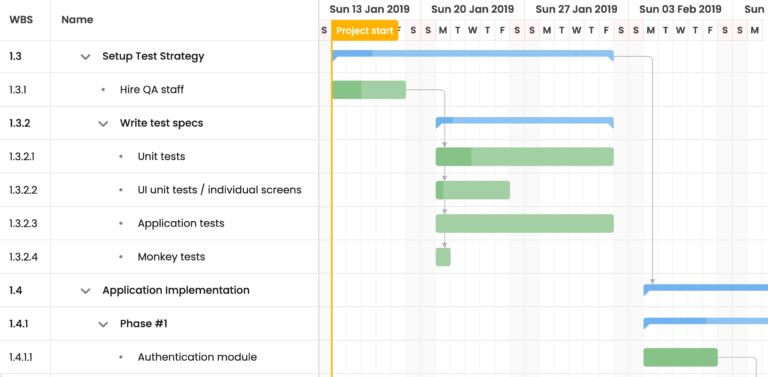Image resolution: width=768 pixels, height=377 pixels.
Task: Select UI unit tests / individual screens row
Action: coord(159,190)
